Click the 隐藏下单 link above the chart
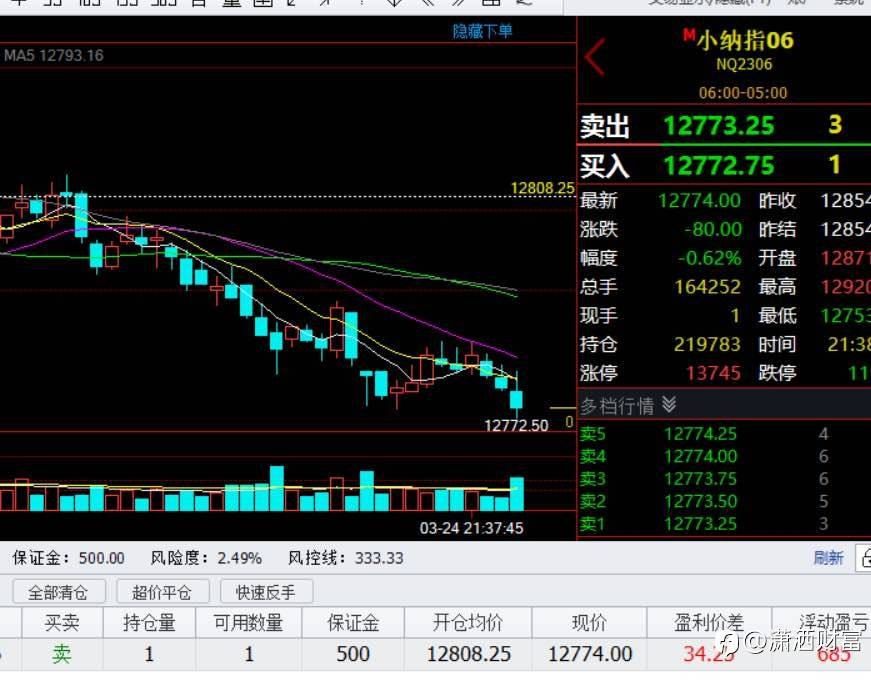 click(x=482, y=31)
